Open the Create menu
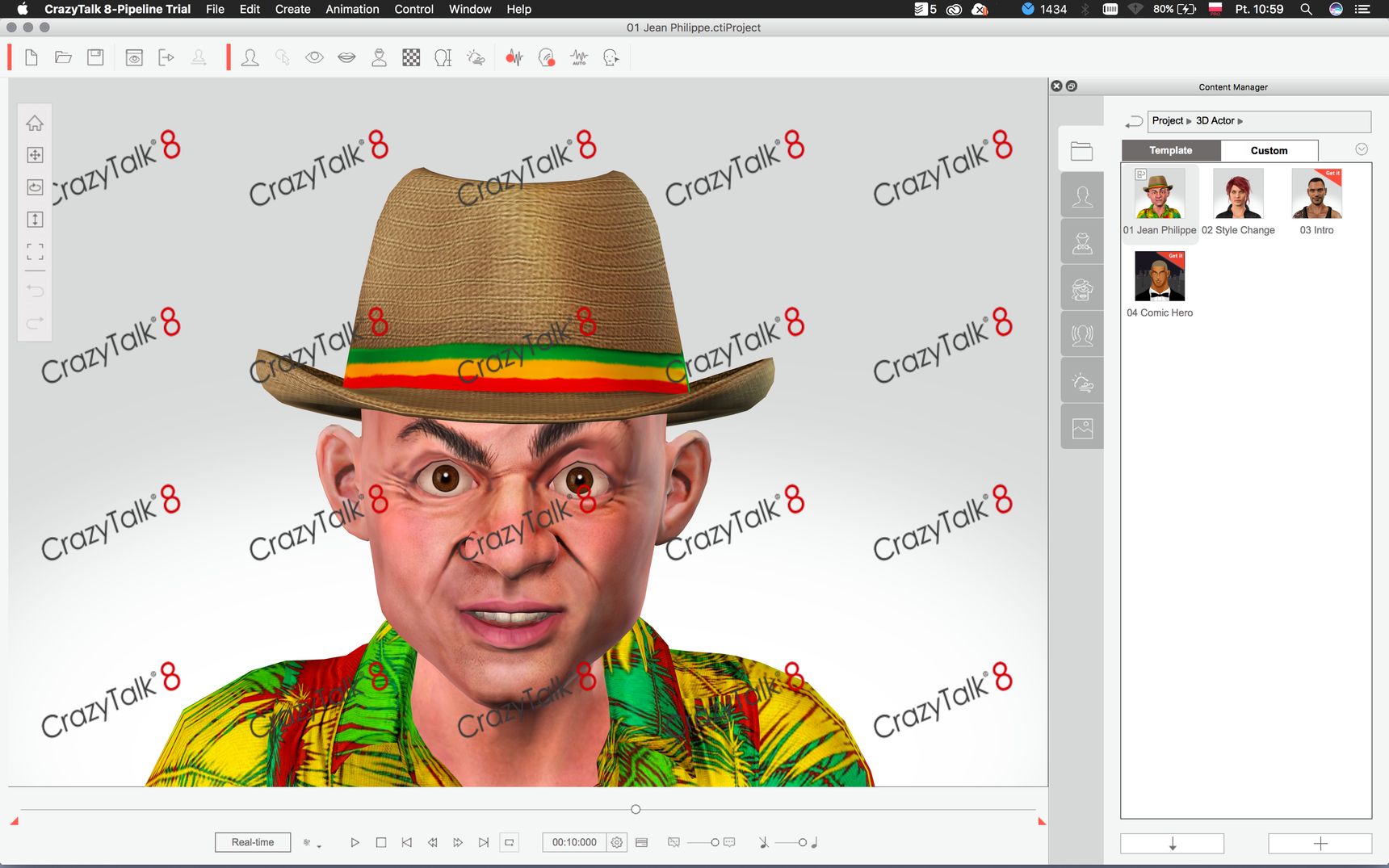1389x868 pixels. (x=292, y=9)
